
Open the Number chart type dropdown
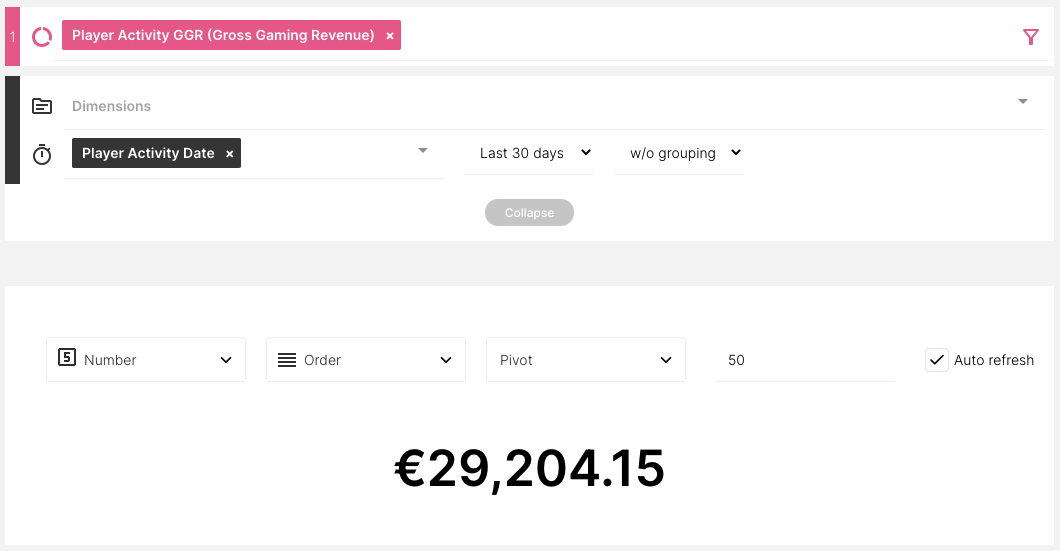[146, 360]
